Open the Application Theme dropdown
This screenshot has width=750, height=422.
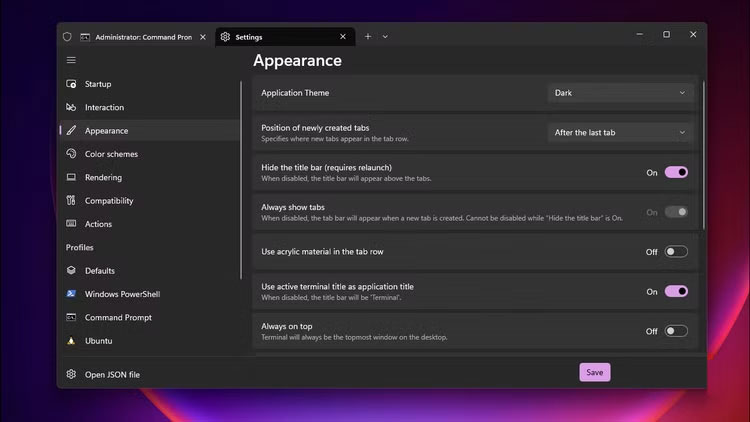pos(621,93)
